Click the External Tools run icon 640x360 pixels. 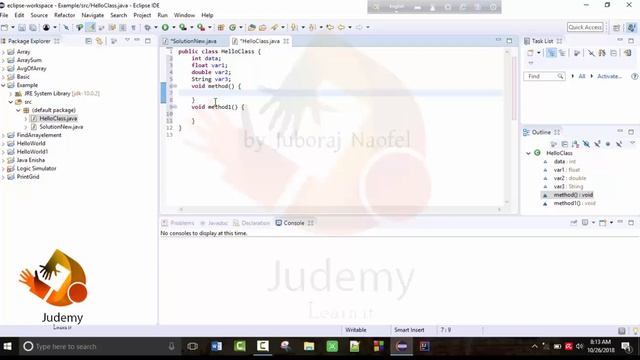[201, 27]
